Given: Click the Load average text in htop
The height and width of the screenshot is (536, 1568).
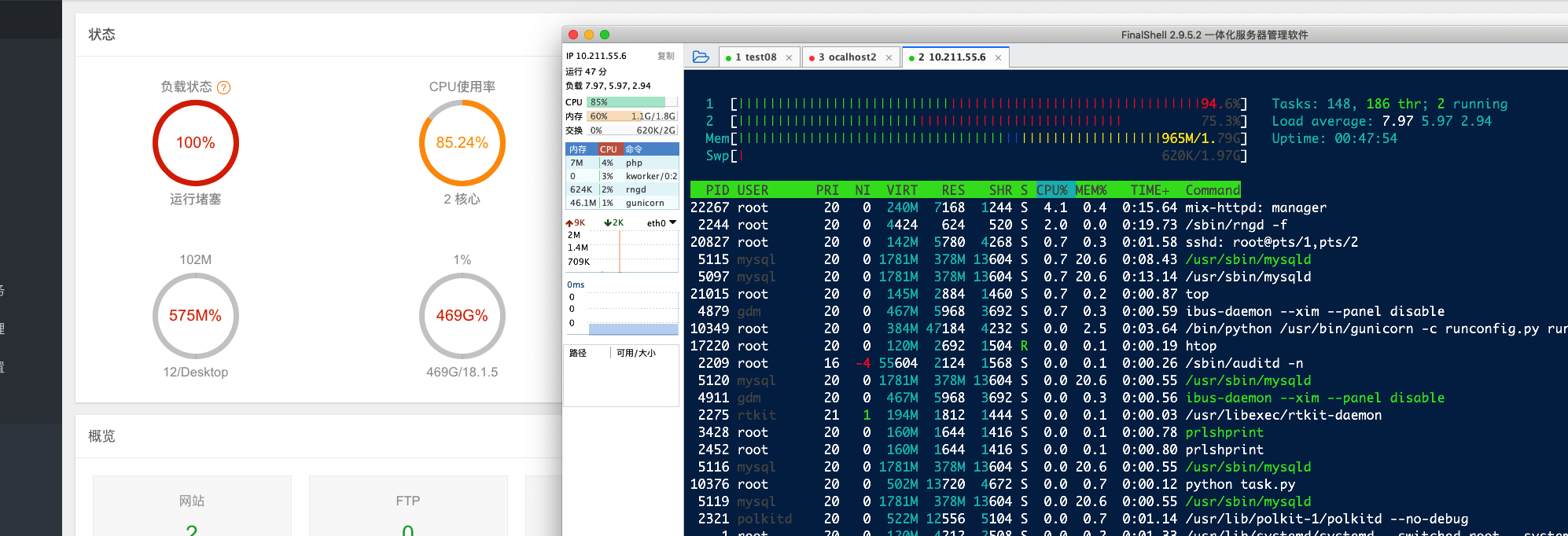Looking at the screenshot, I should tap(1382, 121).
